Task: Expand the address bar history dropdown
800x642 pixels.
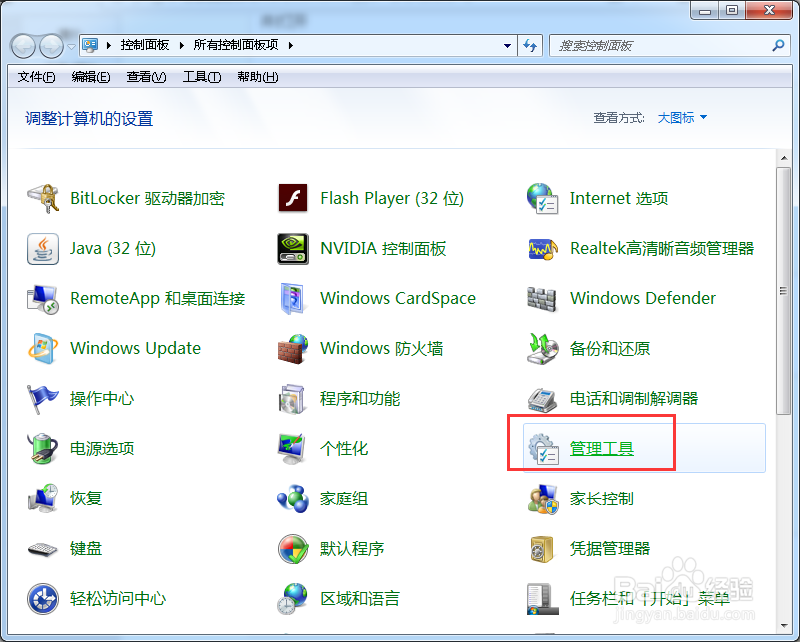Action: point(507,45)
